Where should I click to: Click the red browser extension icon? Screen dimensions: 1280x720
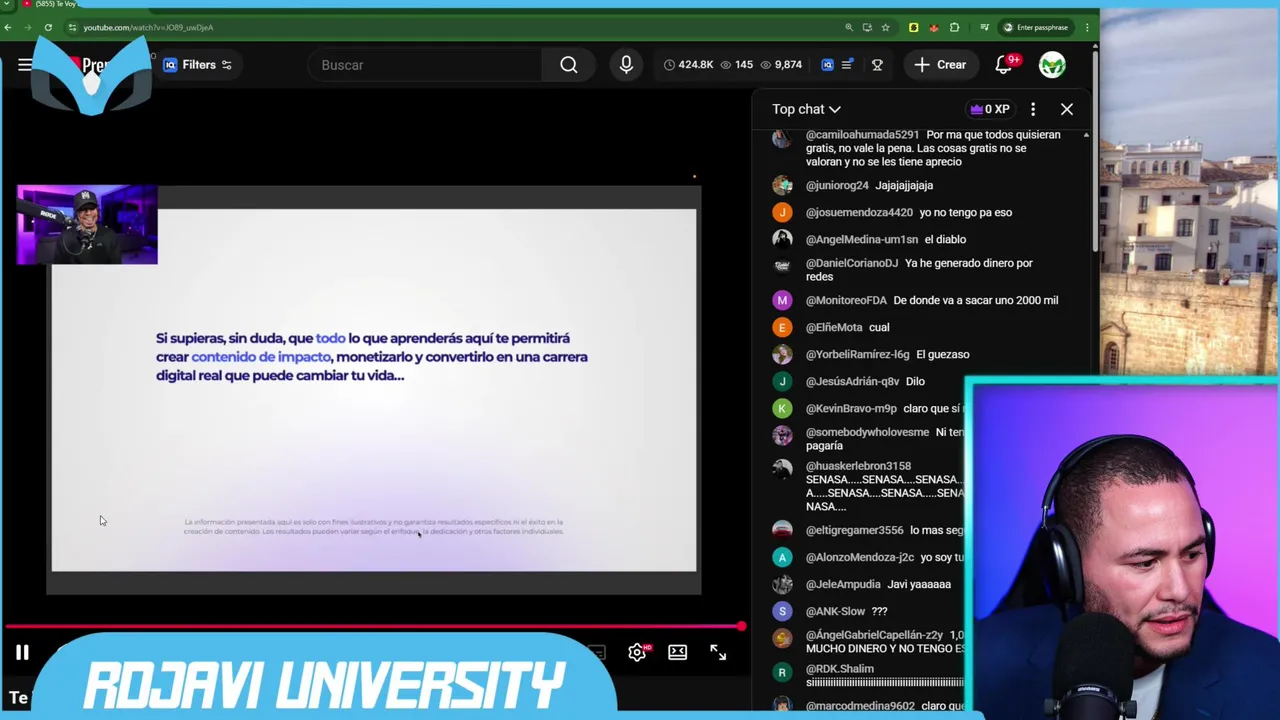934,27
